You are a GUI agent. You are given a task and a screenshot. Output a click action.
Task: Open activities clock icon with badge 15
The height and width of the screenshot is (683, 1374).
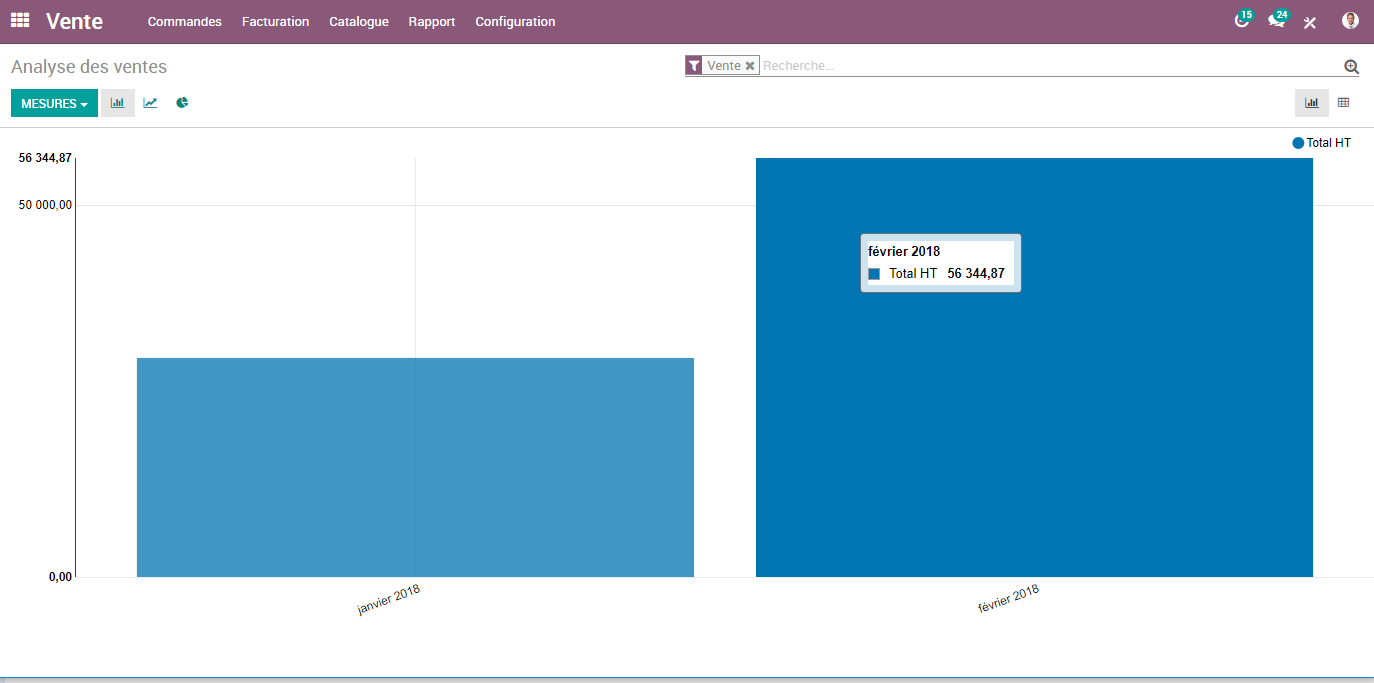pyautogui.click(x=1243, y=20)
